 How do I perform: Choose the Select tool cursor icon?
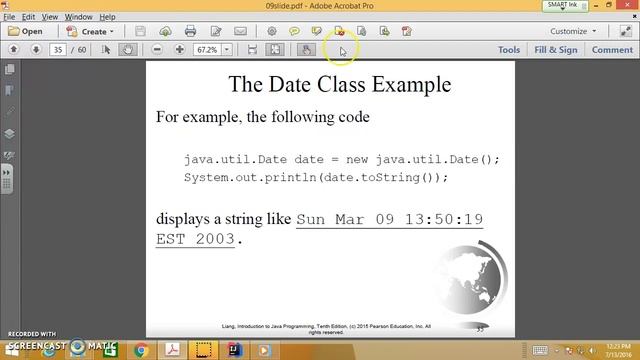point(106,49)
